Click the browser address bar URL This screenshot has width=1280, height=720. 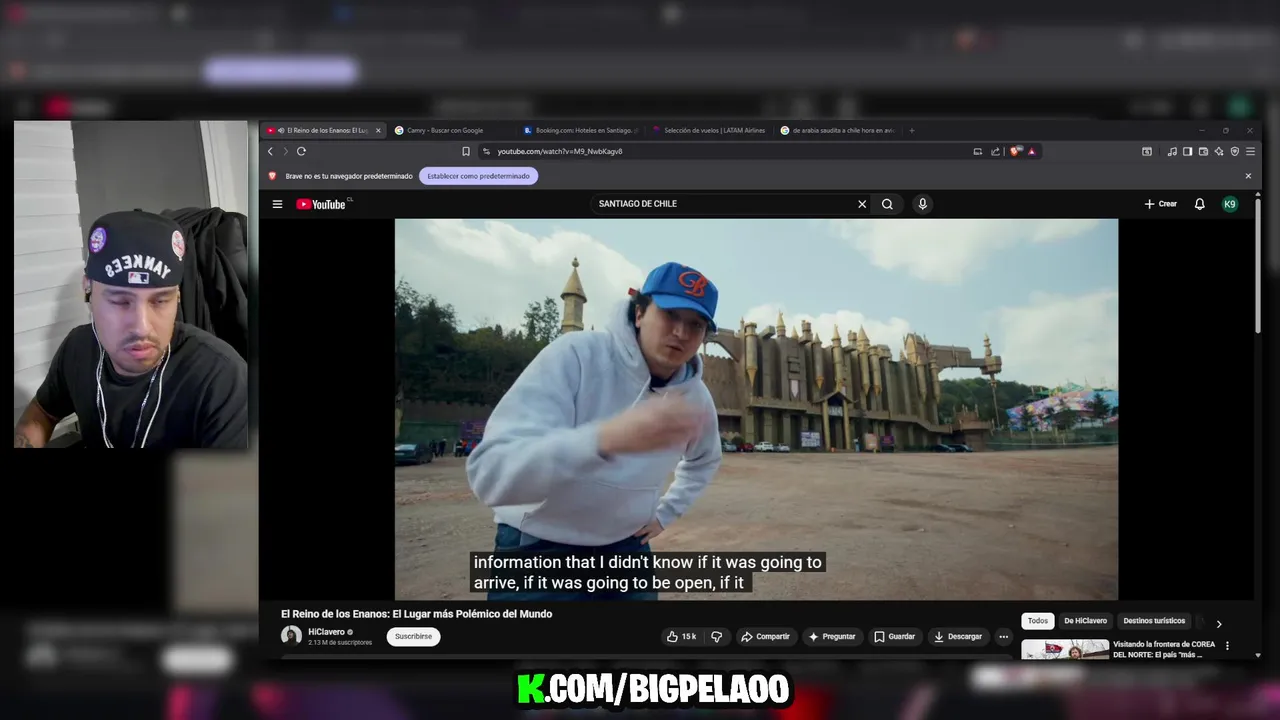560,151
